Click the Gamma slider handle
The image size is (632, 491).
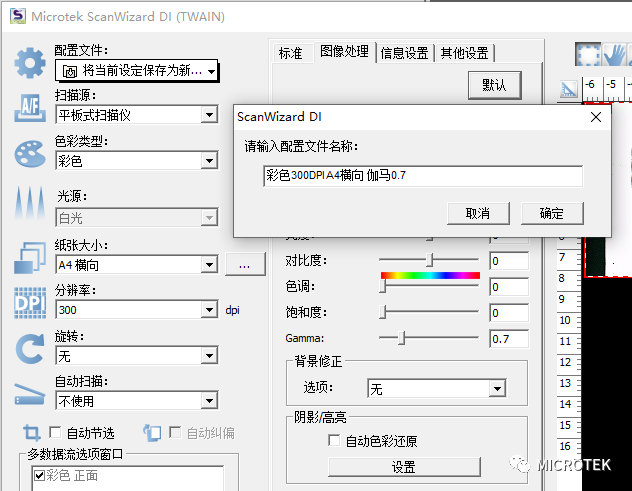pyautogui.click(x=402, y=339)
